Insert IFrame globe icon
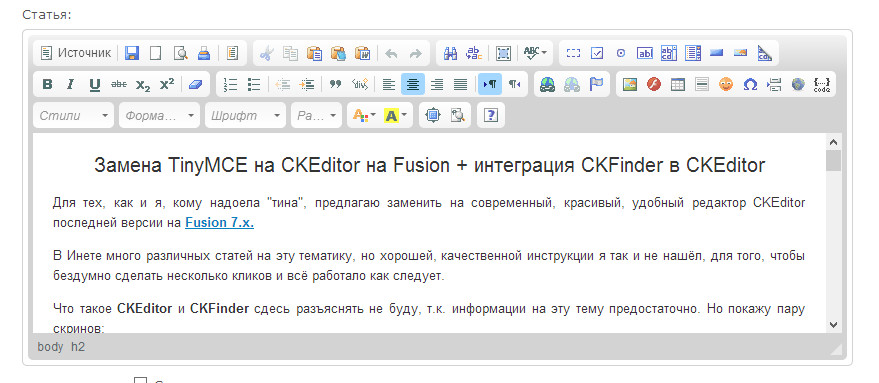Viewport: 879px width, 383px height. coord(798,84)
